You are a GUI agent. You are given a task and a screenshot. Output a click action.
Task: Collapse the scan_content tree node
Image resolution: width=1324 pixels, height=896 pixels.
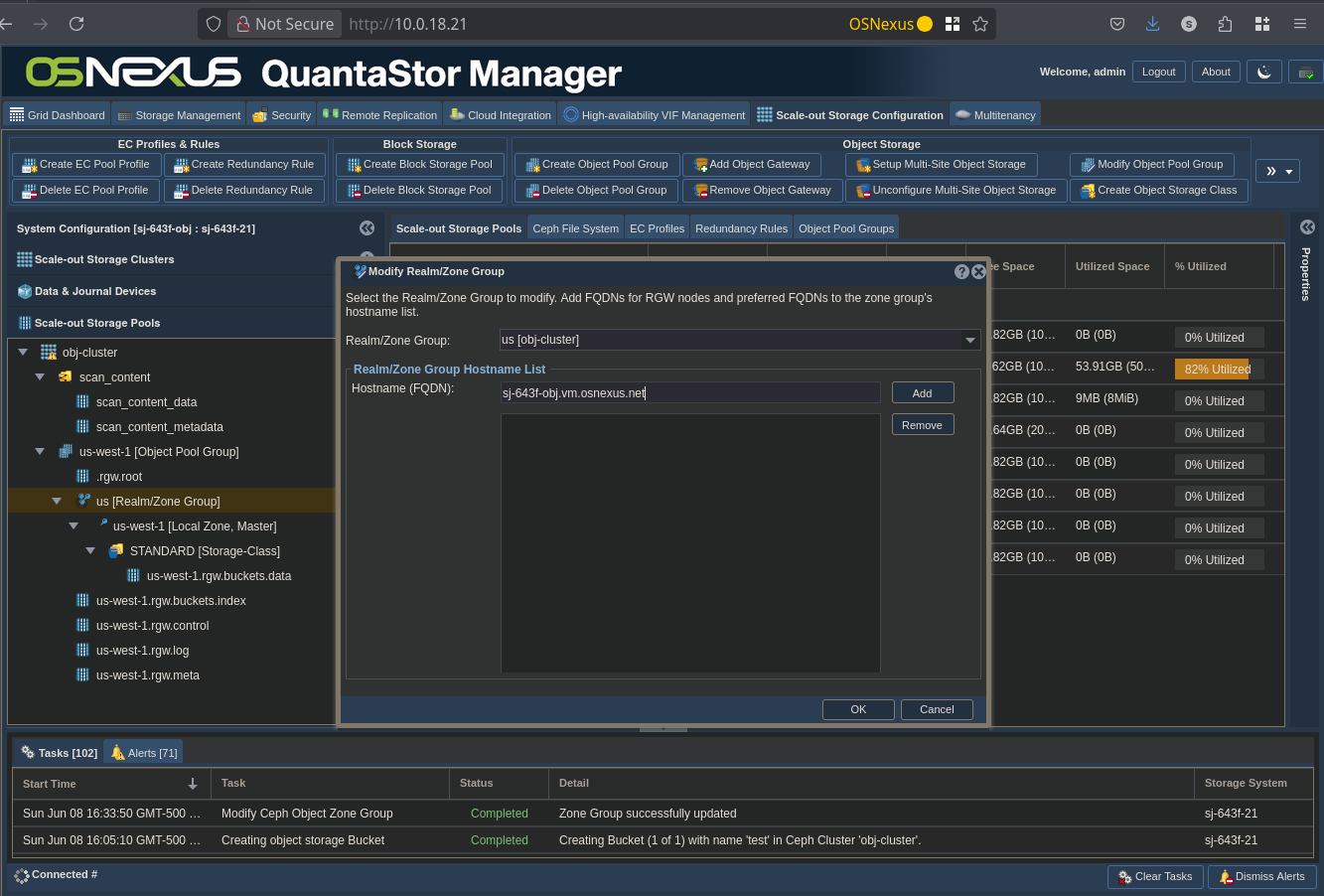coord(40,377)
